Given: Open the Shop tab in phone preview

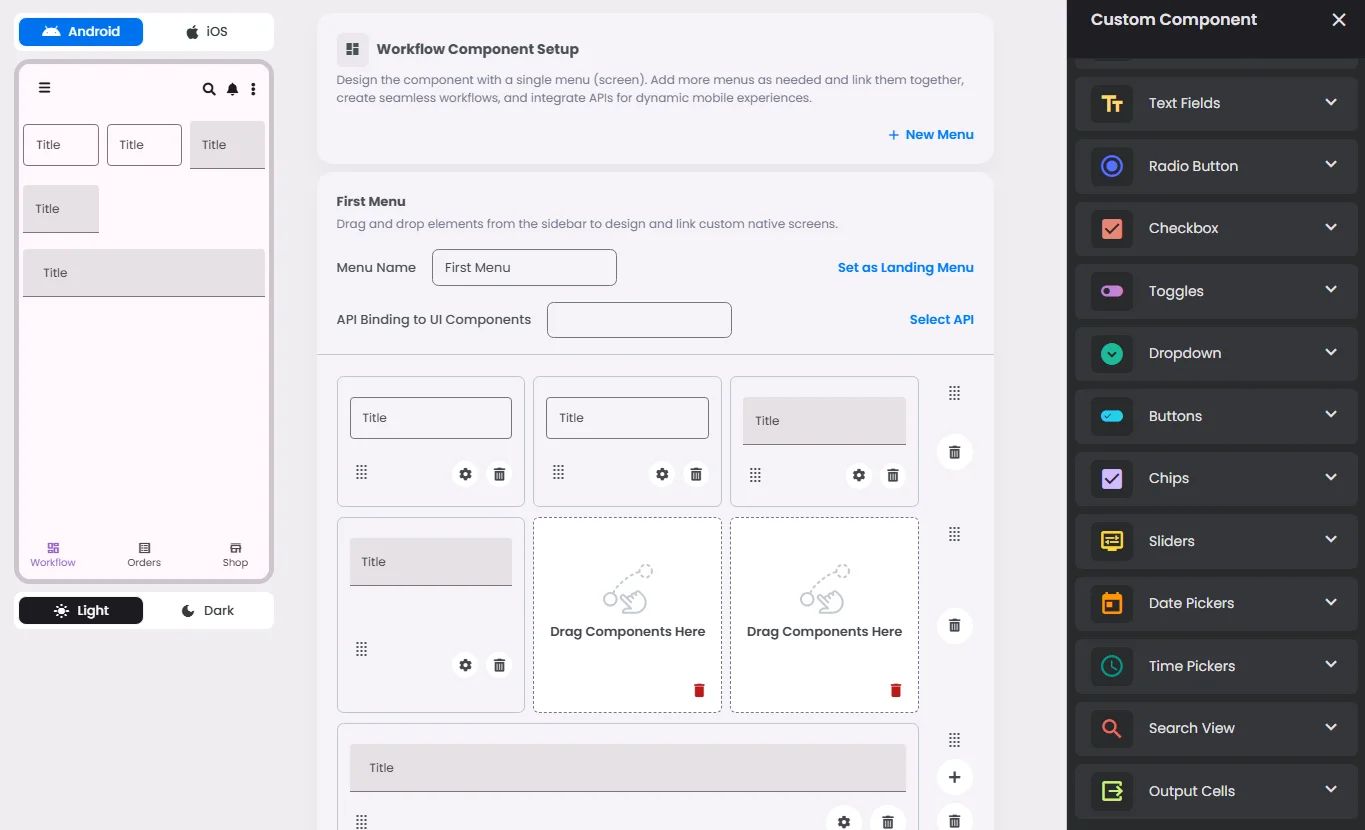Looking at the screenshot, I should pyautogui.click(x=235, y=554).
